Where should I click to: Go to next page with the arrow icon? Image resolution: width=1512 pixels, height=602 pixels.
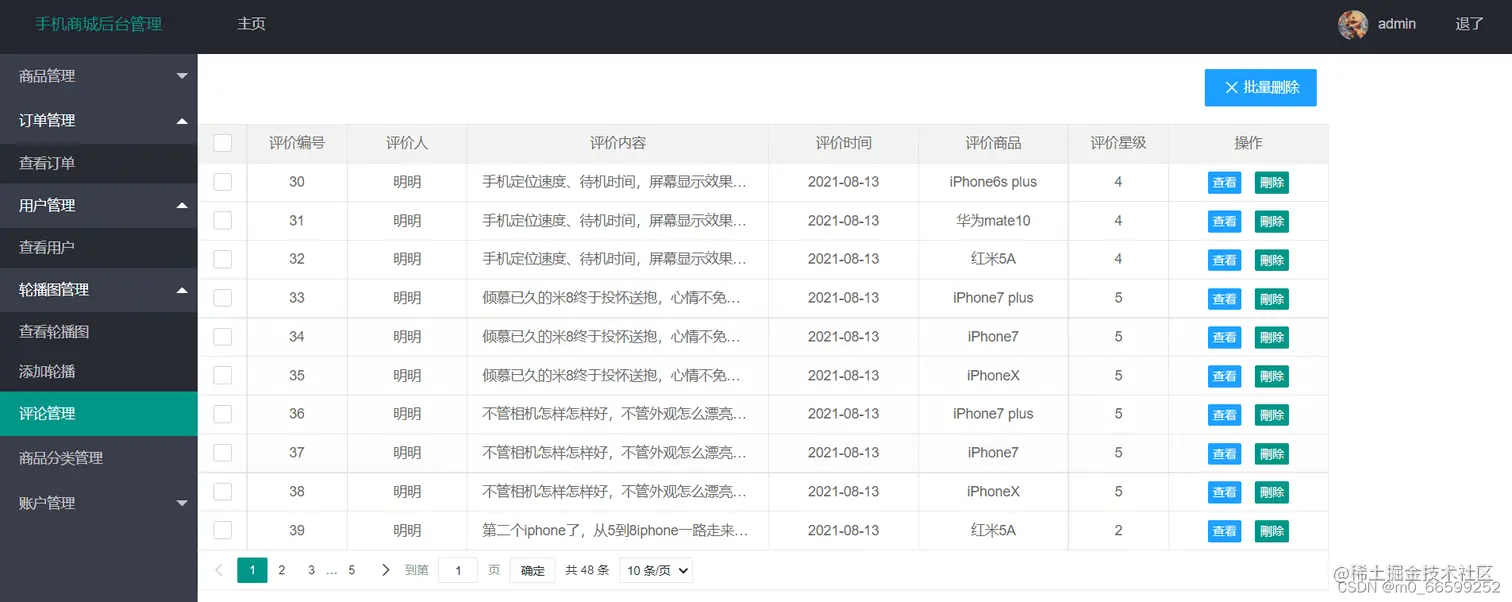tap(385, 569)
